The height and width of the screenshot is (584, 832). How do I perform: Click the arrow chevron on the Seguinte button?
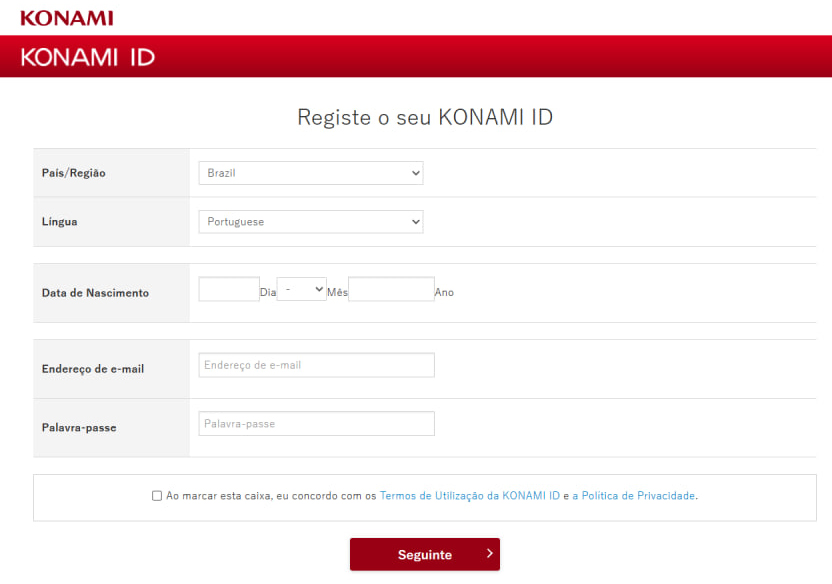click(x=489, y=553)
